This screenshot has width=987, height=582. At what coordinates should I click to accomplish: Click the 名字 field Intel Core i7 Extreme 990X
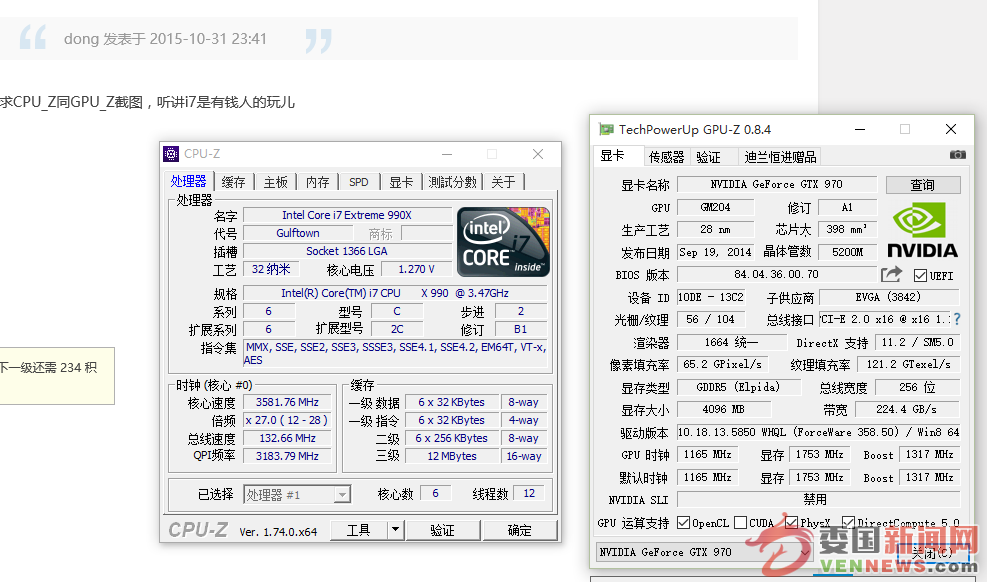(x=347, y=215)
